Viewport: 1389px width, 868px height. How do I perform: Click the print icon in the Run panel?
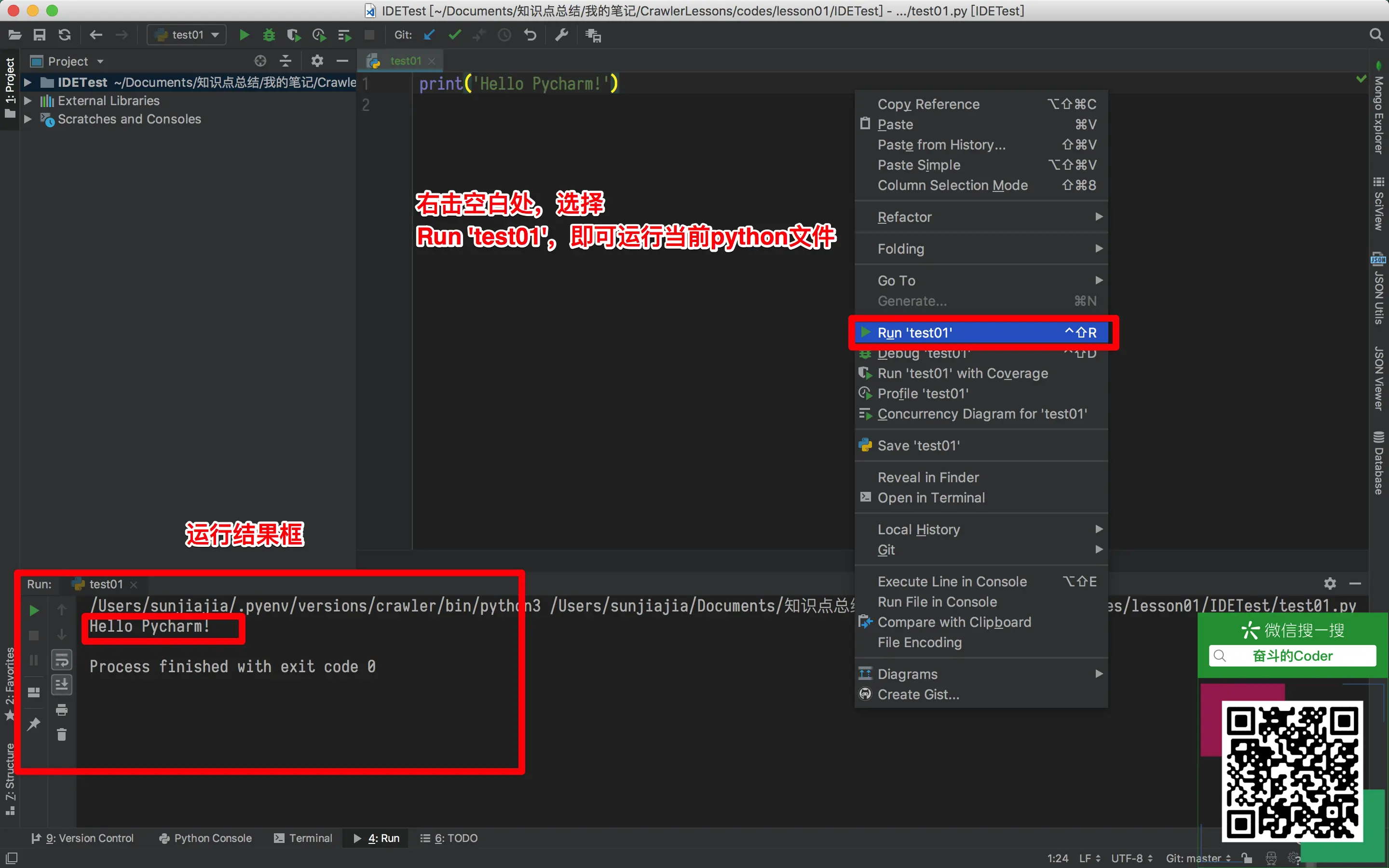(62, 709)
